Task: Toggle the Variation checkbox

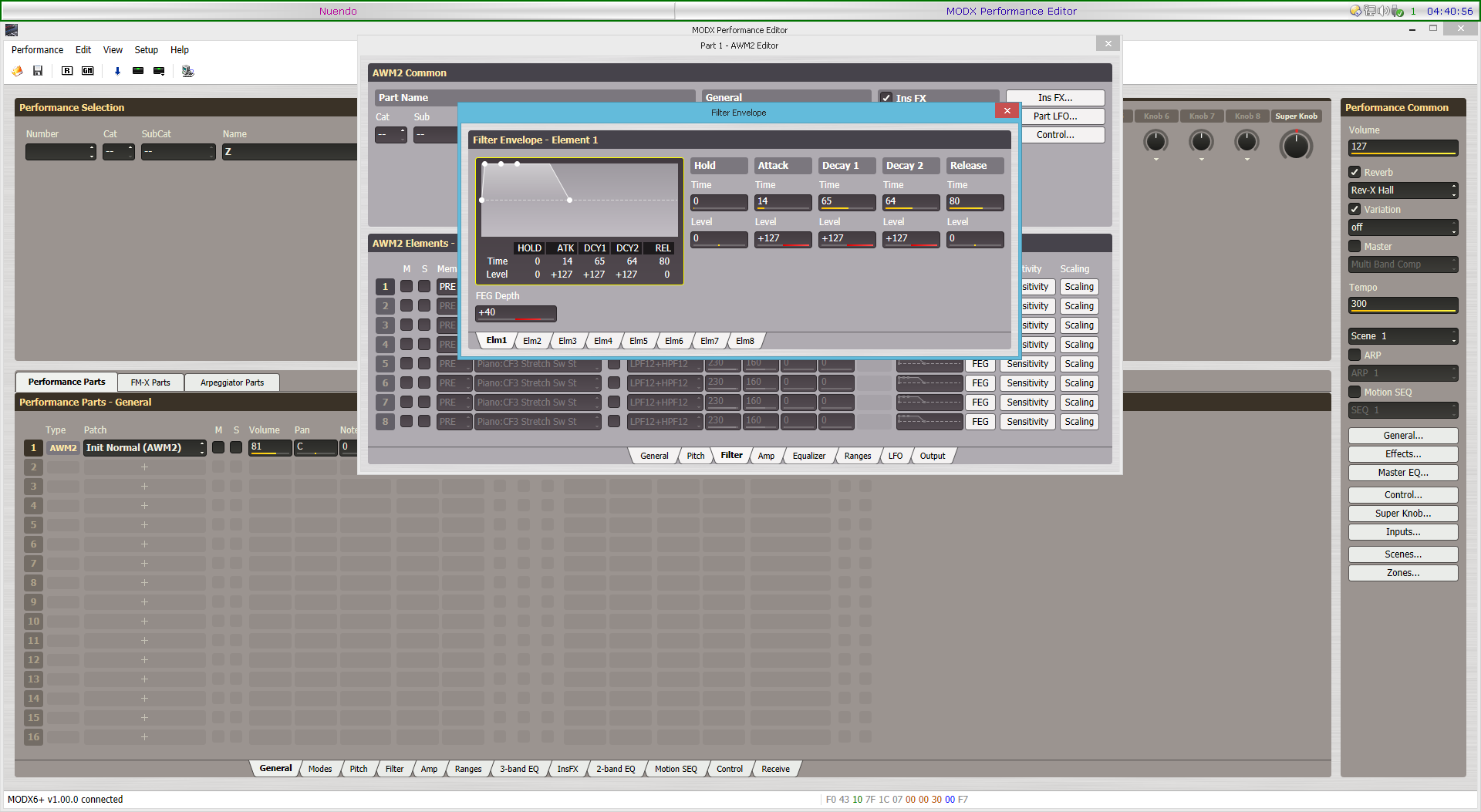Action: click(x=1354, y=209)
